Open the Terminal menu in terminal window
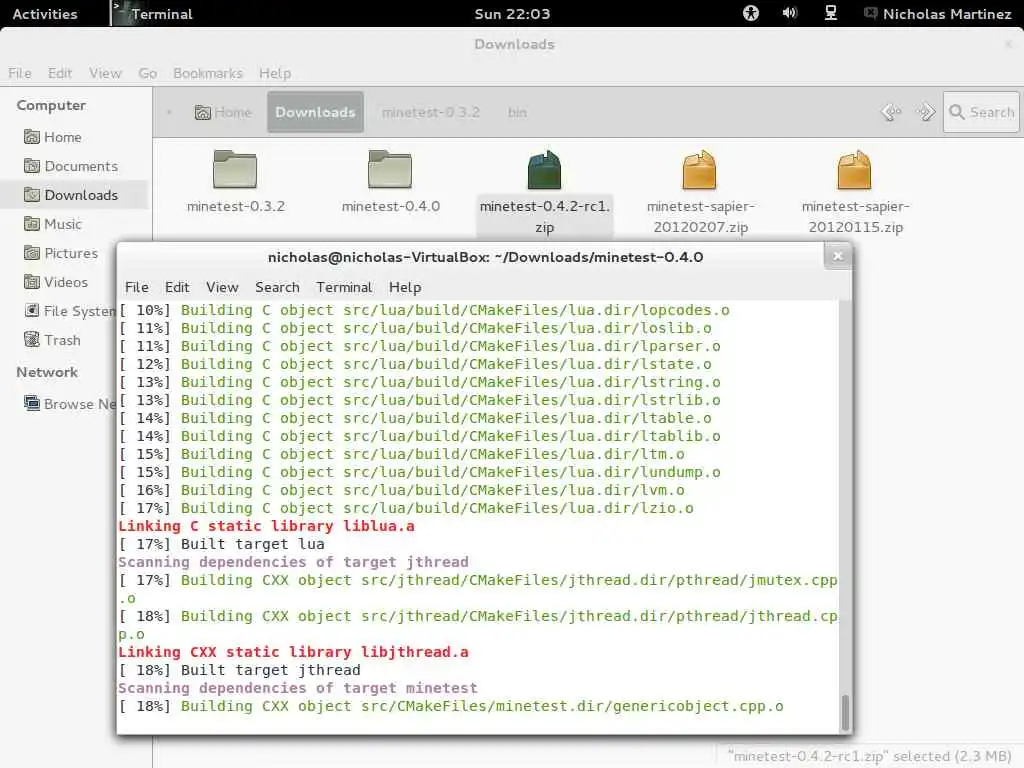This screenshot has width=1024, height=768. 344,287
